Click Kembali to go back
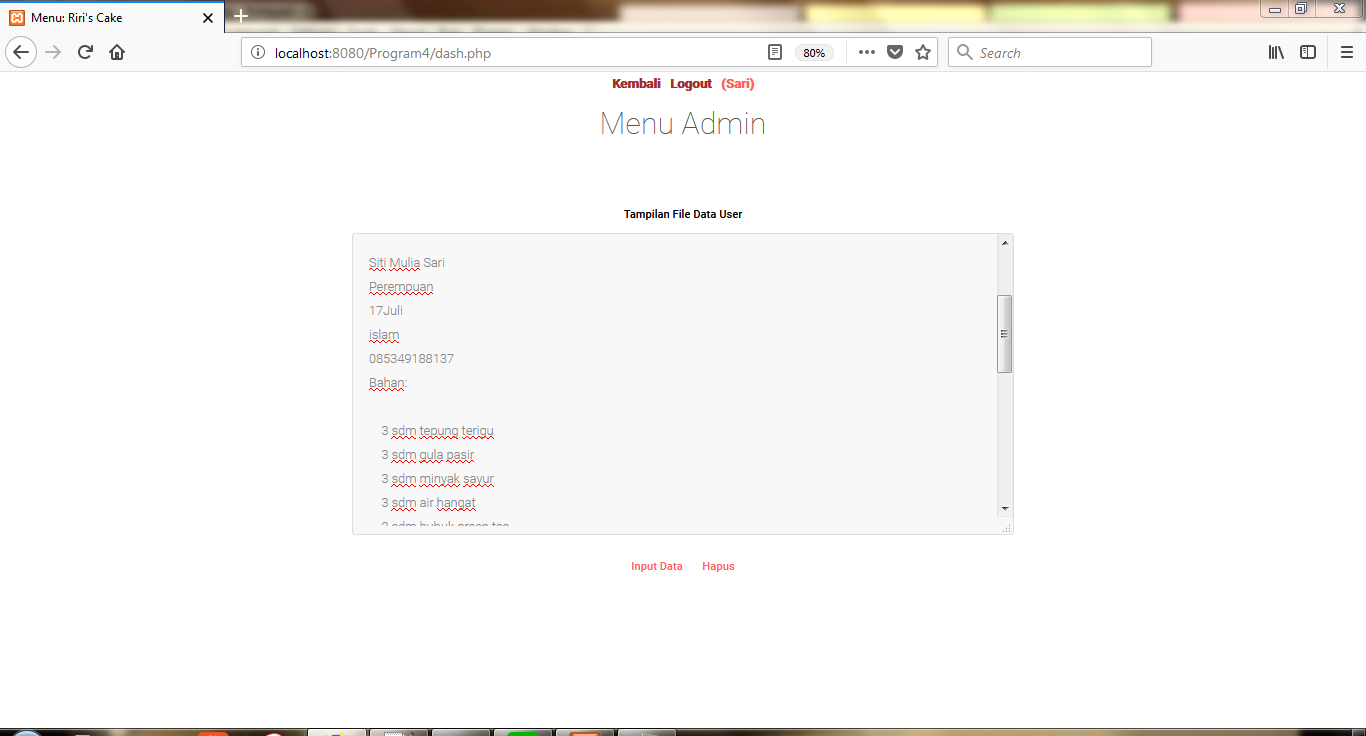The width and height of the screenshot is (1366, 736). coord(636,84)
